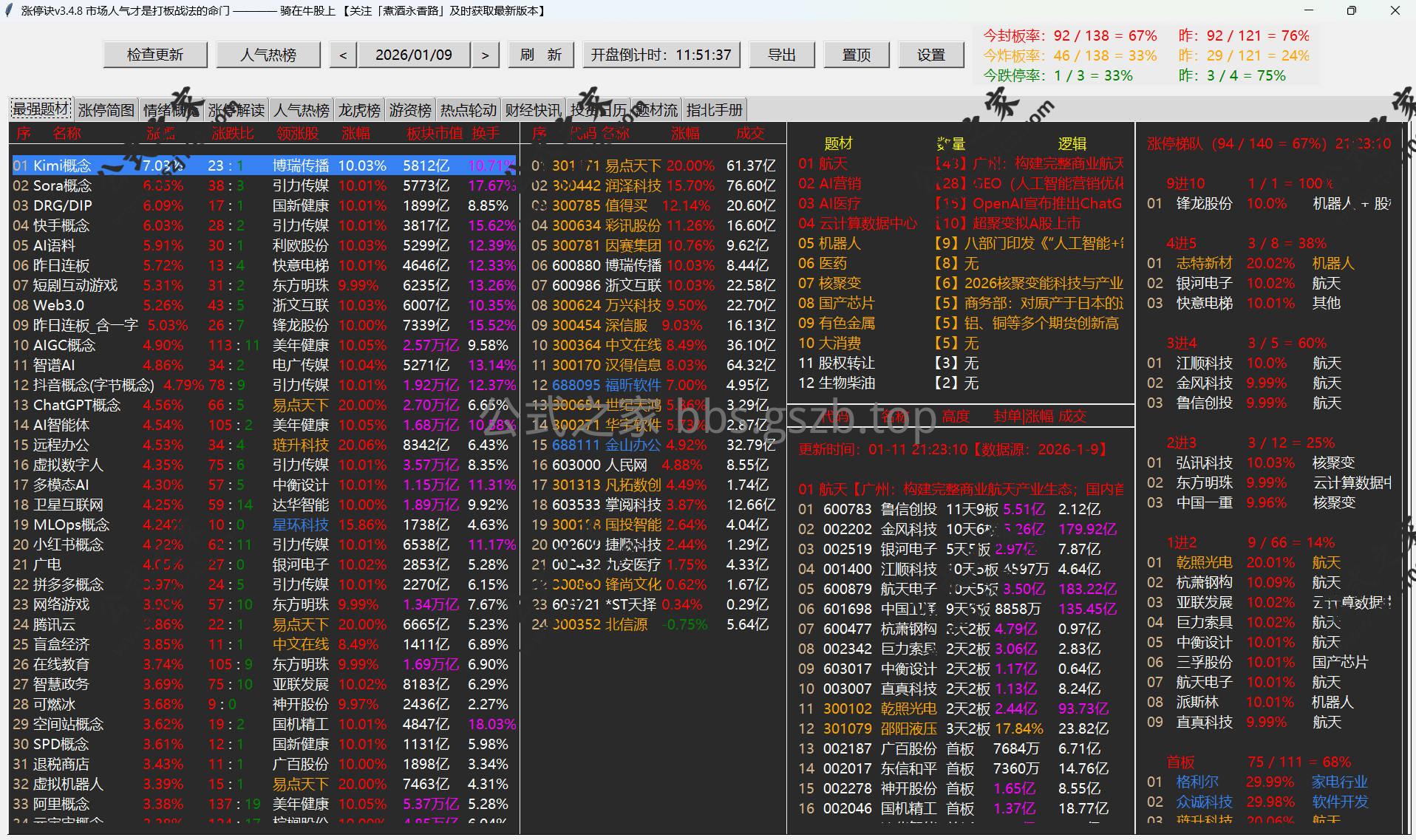Image resolution: width=1416 pixels, height=840 pixels.
Task: Select the 快手概念 row
Action: [264, 225]
